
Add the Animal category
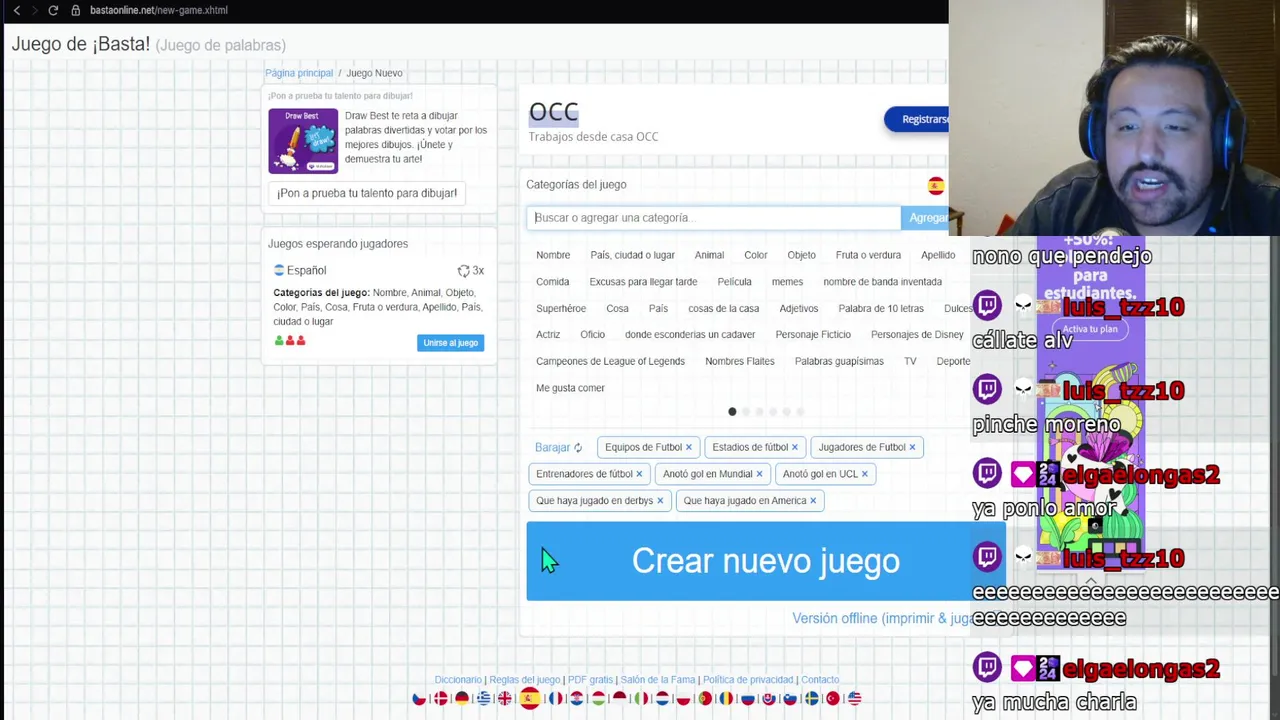click(x=709, y=255)
